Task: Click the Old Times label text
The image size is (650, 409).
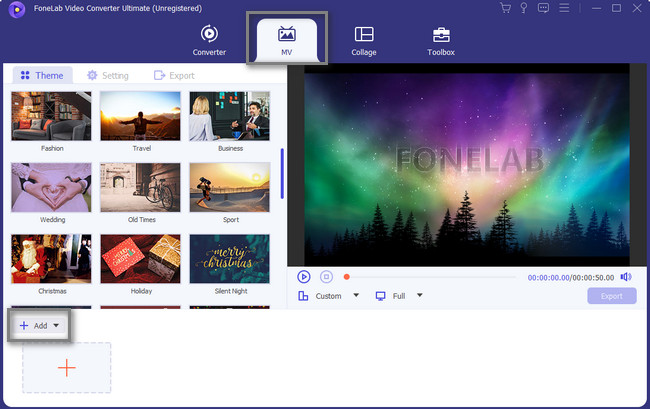Action: click(x=141, y=220)
